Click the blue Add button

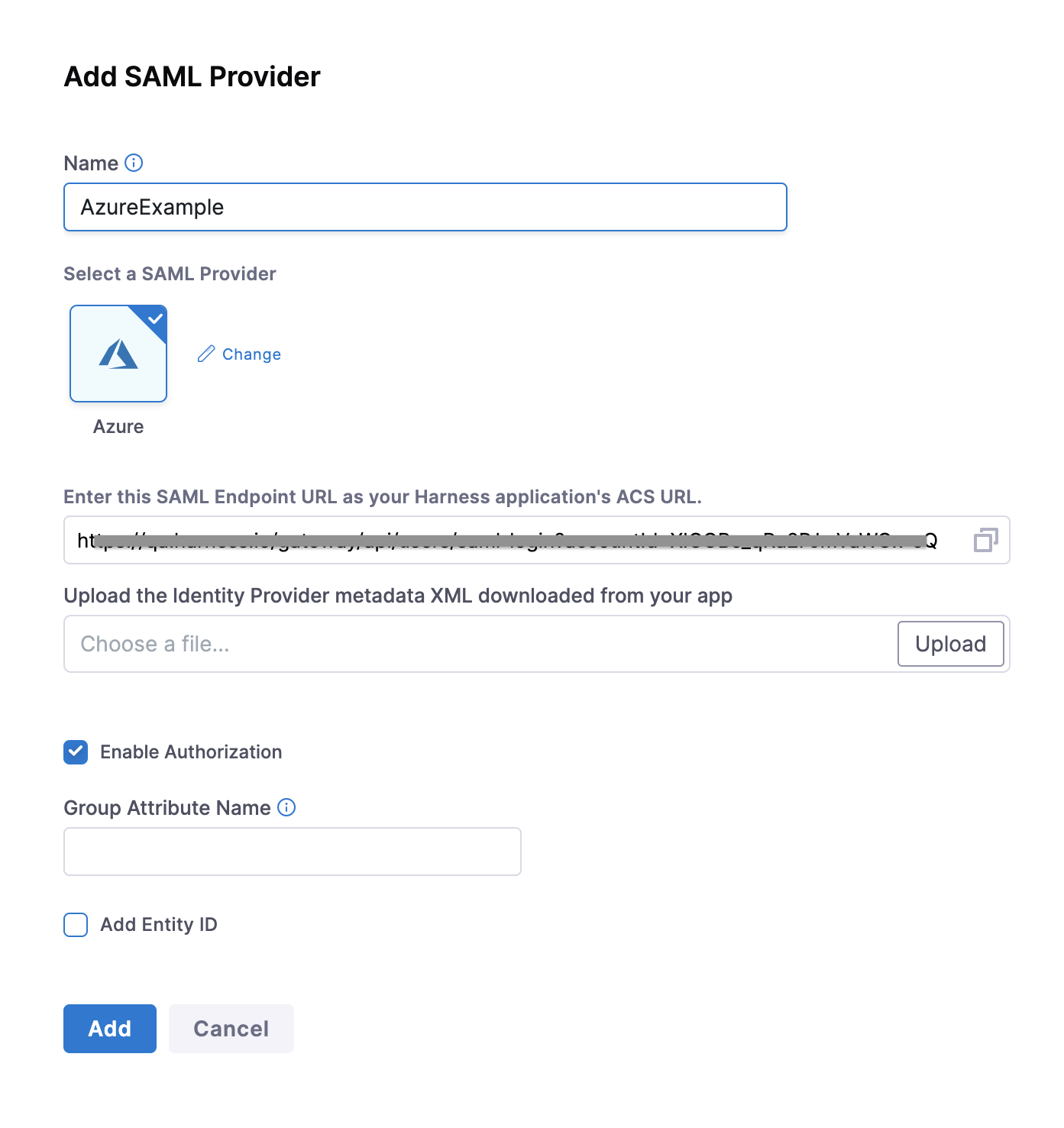[x=110, y=1029]
